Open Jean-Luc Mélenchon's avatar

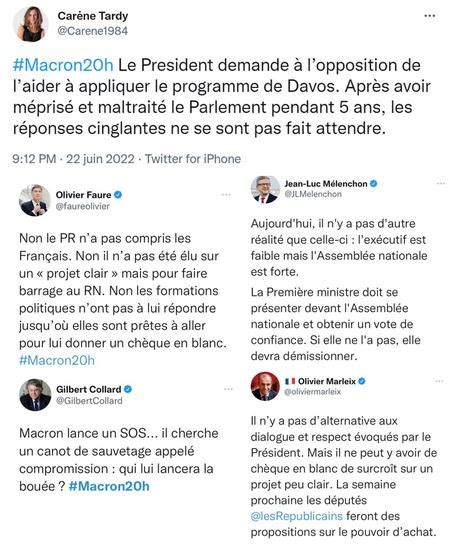pyautogui.click(x=265, y=189)
